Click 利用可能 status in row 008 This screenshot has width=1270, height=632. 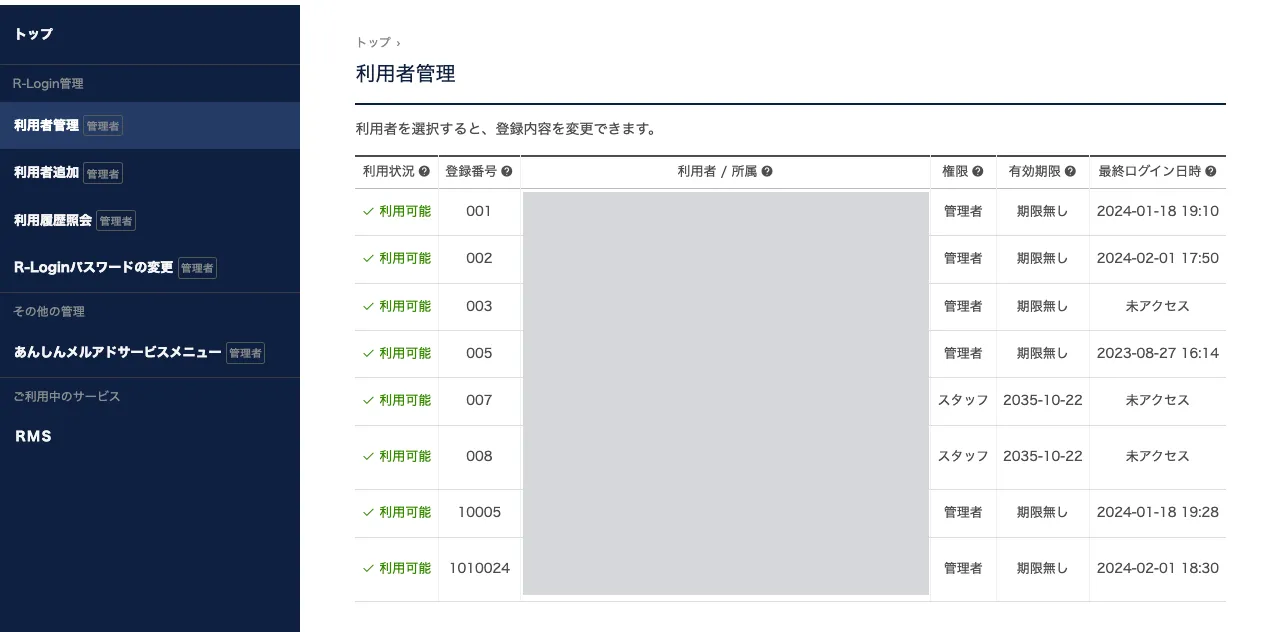pos(397,456)
